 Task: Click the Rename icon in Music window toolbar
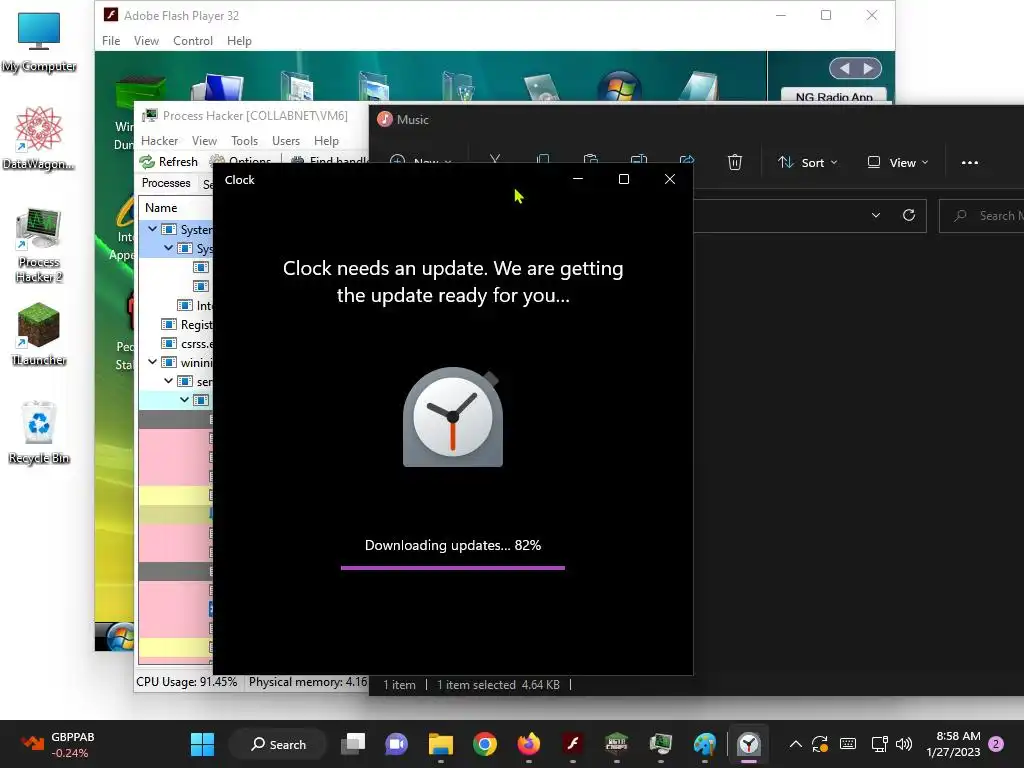pyautogui.click(x=639, y=159)
